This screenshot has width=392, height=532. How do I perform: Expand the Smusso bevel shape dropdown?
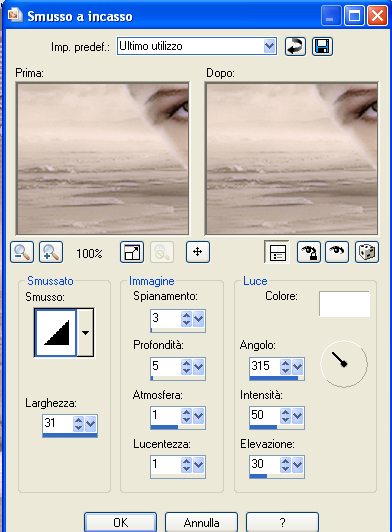coord(86,332)
